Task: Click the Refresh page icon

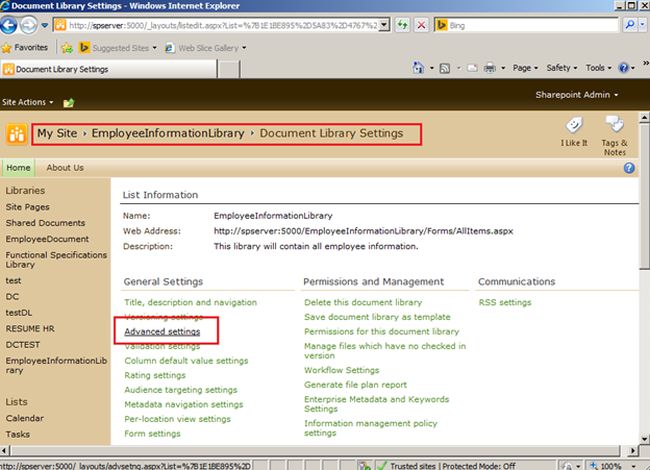Action: 402,25
